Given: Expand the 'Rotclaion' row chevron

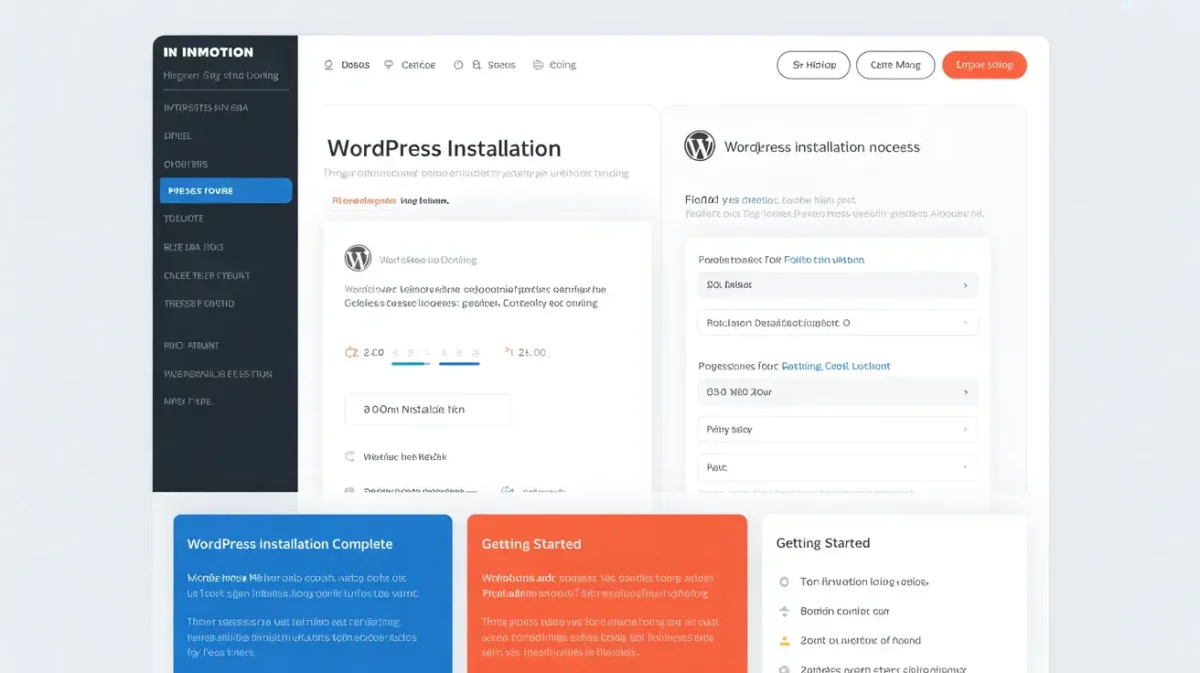Looking at the screenshot, I should click(965, 323).
